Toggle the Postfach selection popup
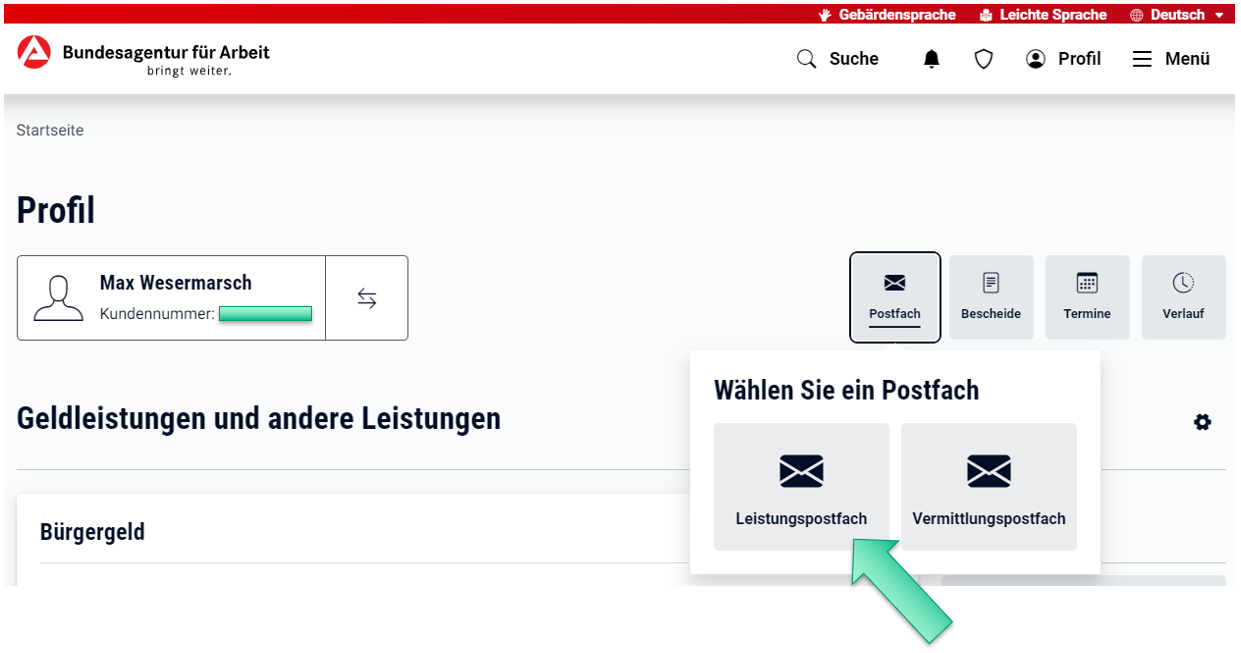The width and height of the screenshot is (1241, 653). coord(894,297)
